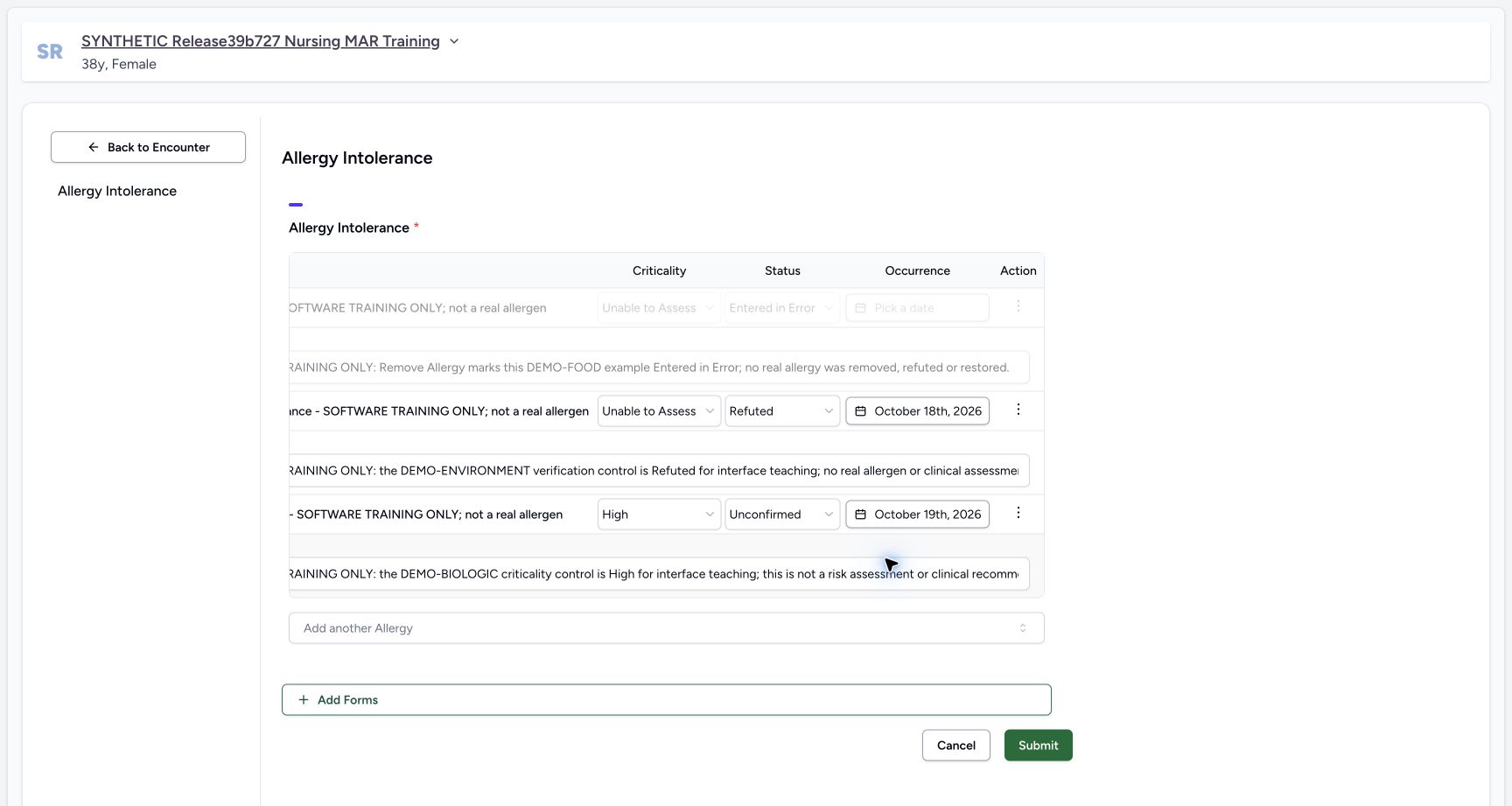The width and height of the screenshot is (1512, 806).
Task: Click the Status column header
Action: pyautogui.click(x=782, y=270)
